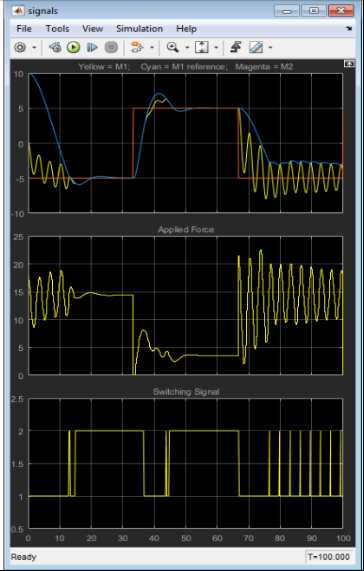Click the 'Applied Force' plot title

click(x=186, y=230)
